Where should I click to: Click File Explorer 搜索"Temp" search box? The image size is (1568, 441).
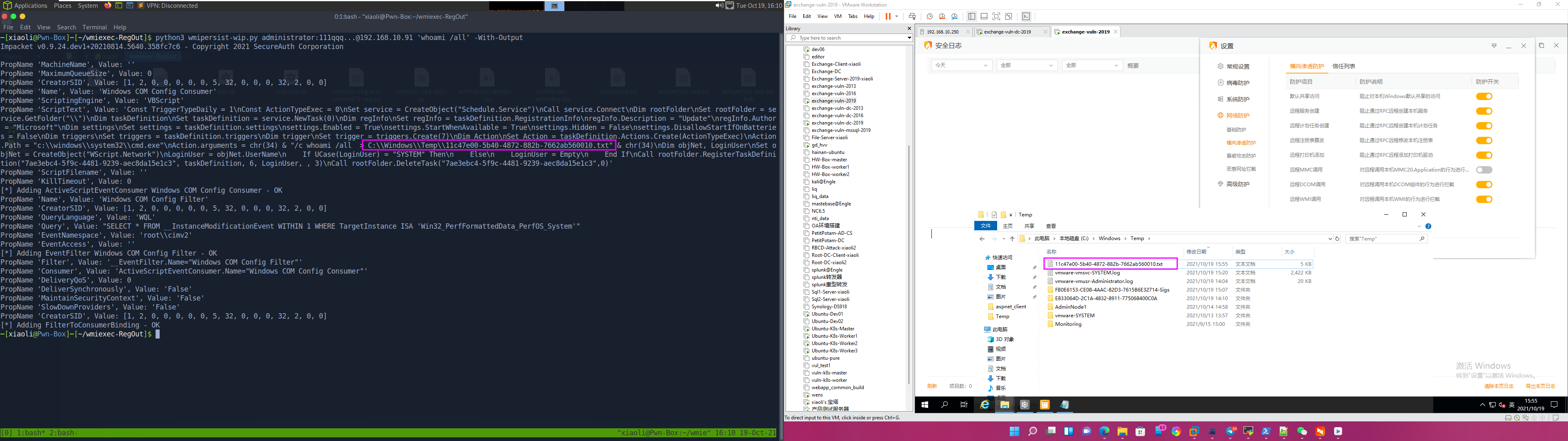1386,239
